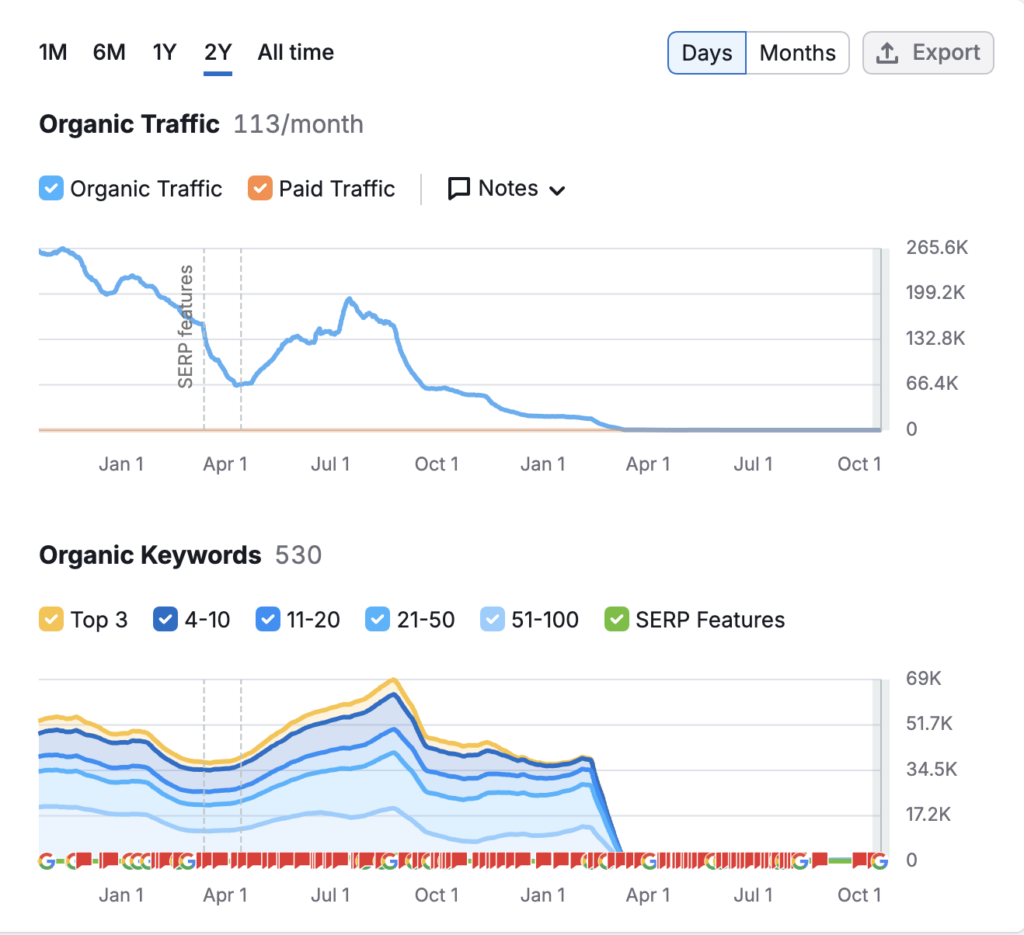
Task: Click the first Google update marker on keywords chart
Action: 46,861
